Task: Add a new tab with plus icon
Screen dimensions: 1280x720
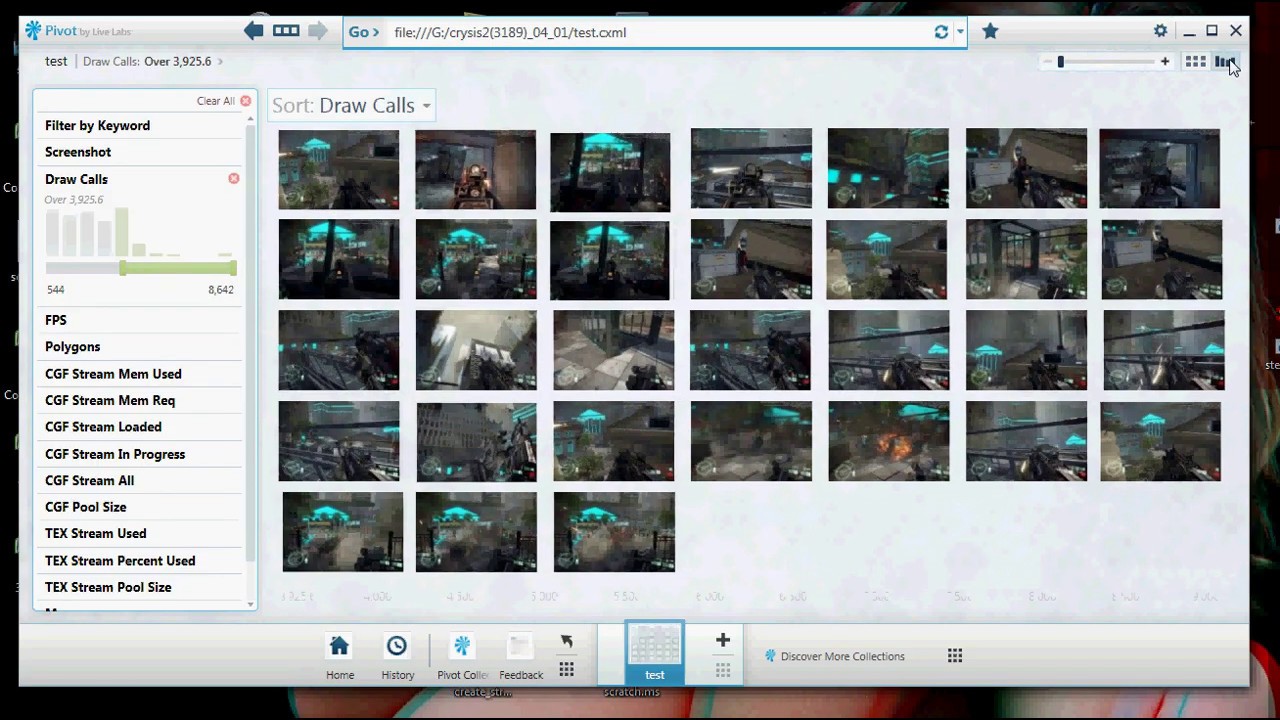Action: 723,640
